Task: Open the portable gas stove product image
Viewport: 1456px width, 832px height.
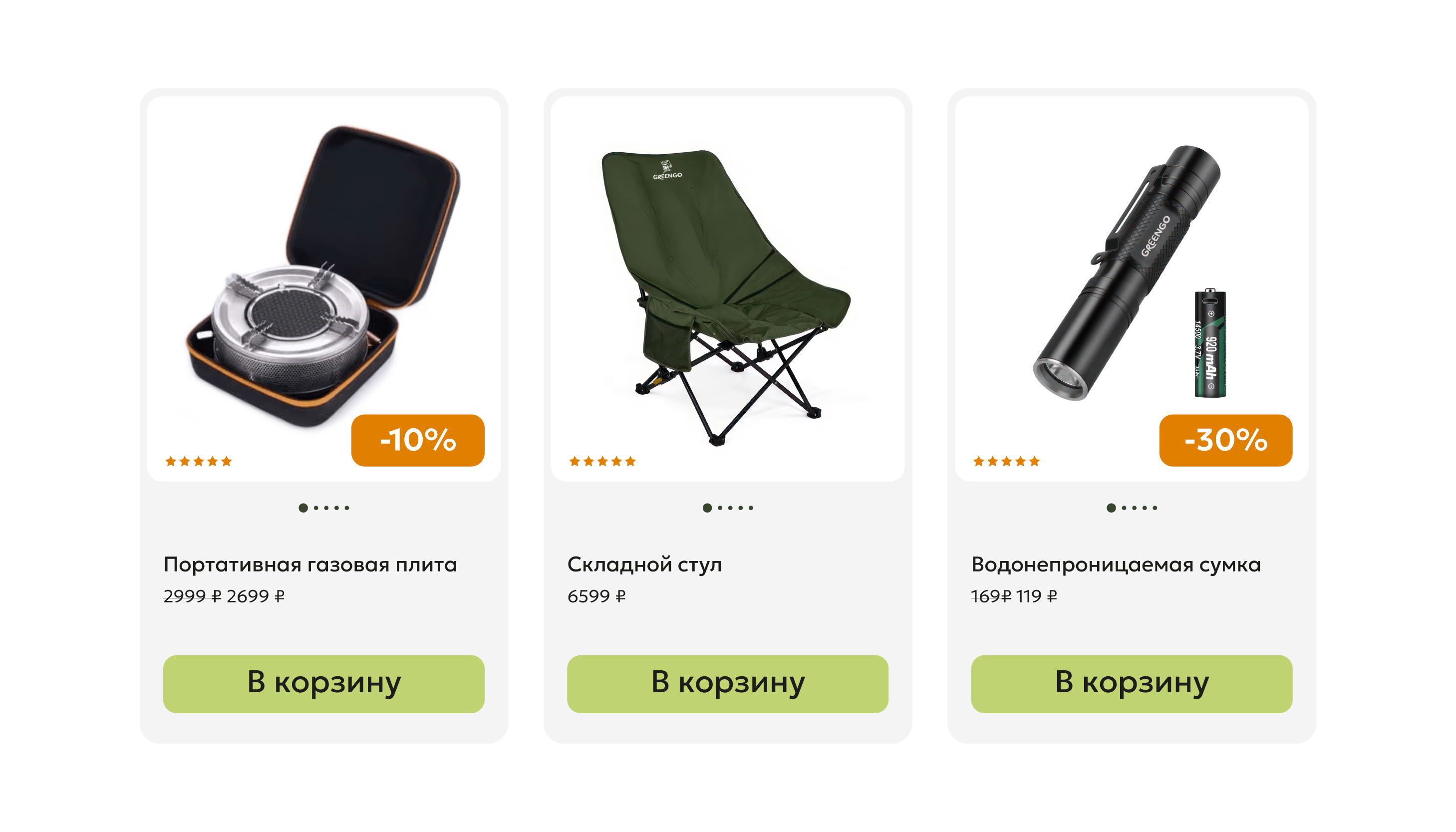Action: [323, 276]
